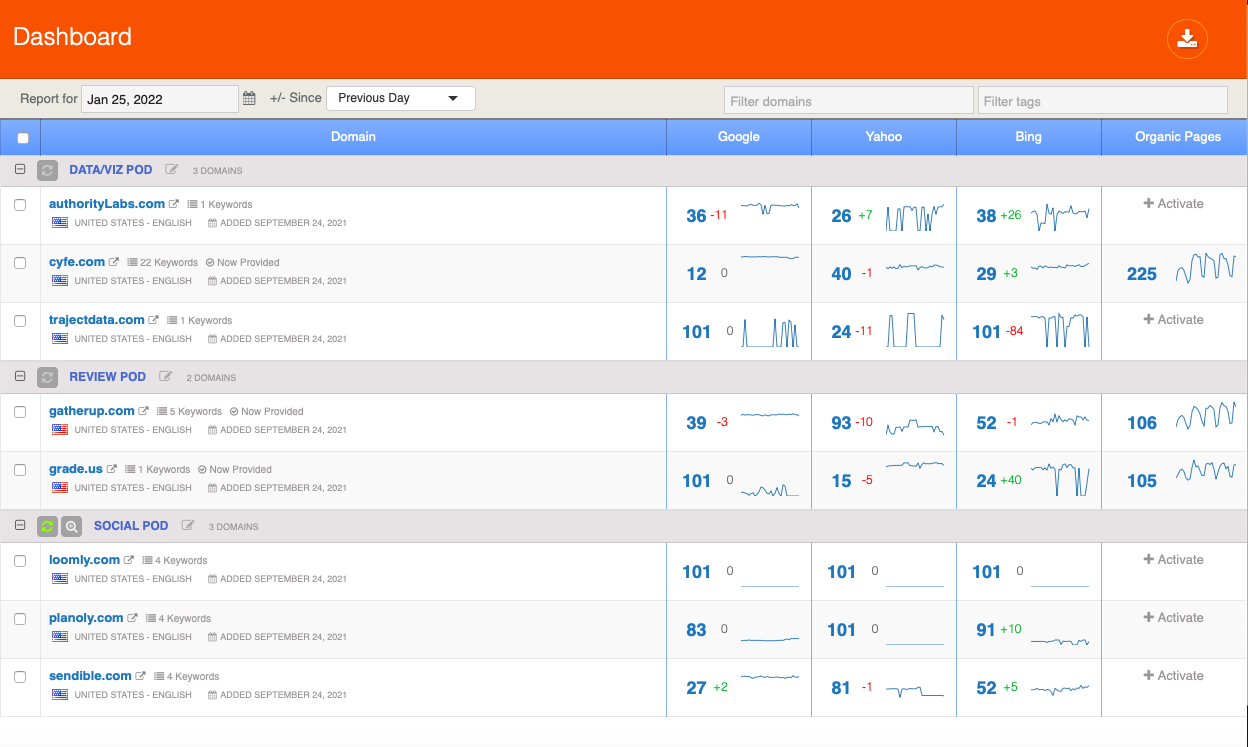Image resolution: width=1248 pixels, height=747 pixels.
Task: Click the 22 Keywords label for cyfe.com
Action: (x=169, y=263)
